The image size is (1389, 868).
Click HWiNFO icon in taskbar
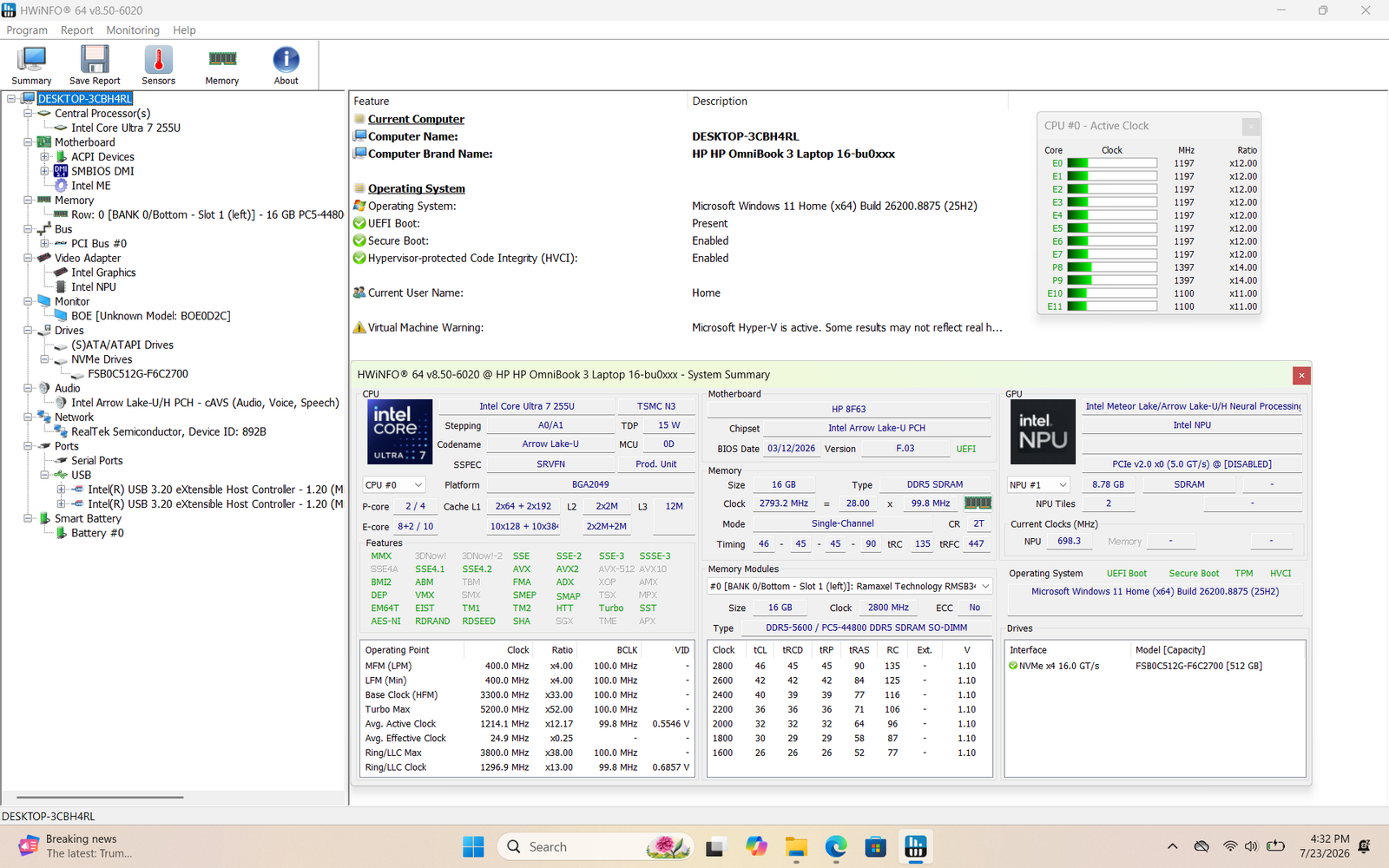916,846
